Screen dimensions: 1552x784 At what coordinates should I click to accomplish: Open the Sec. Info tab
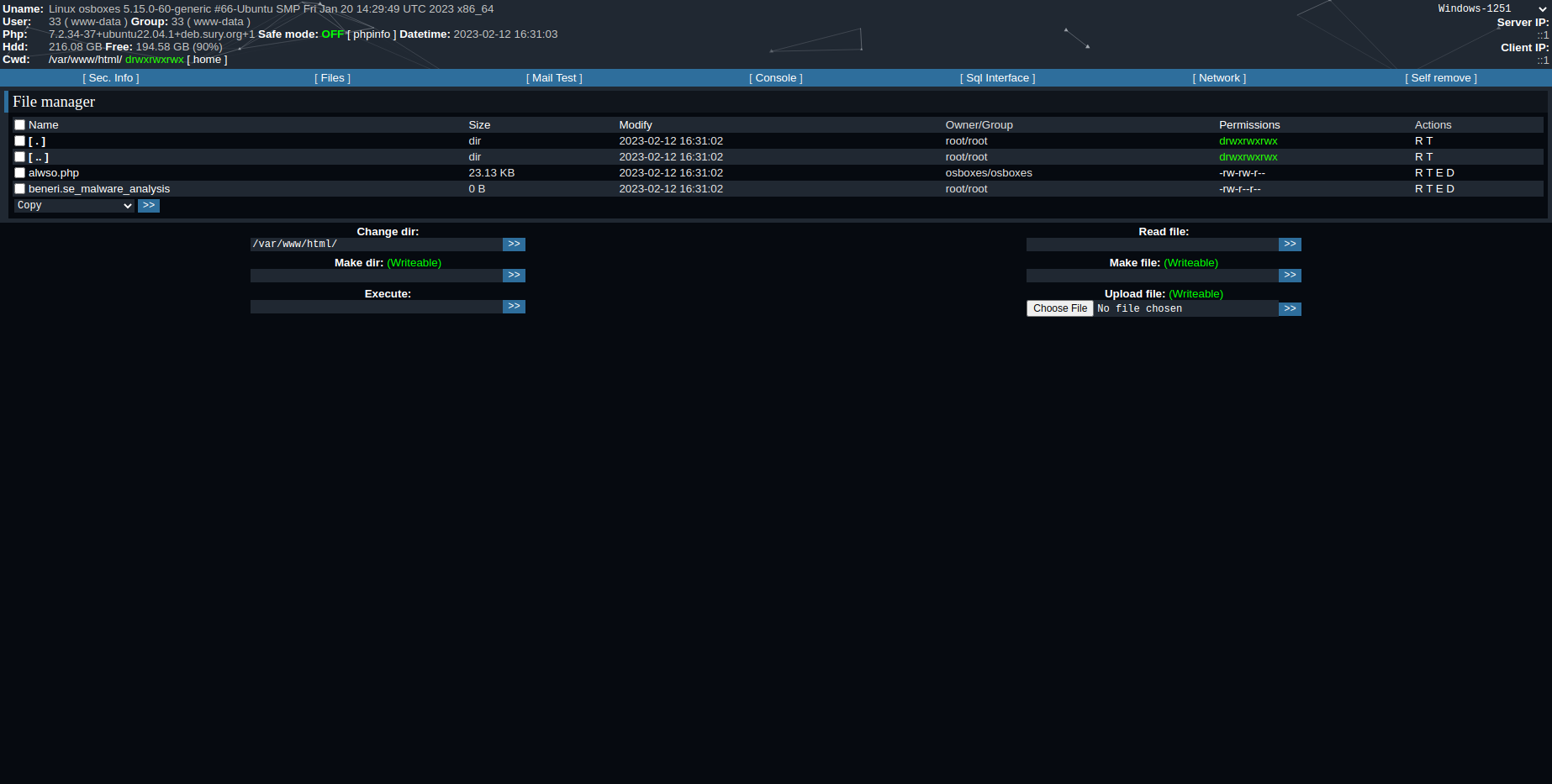coord(111,78)
